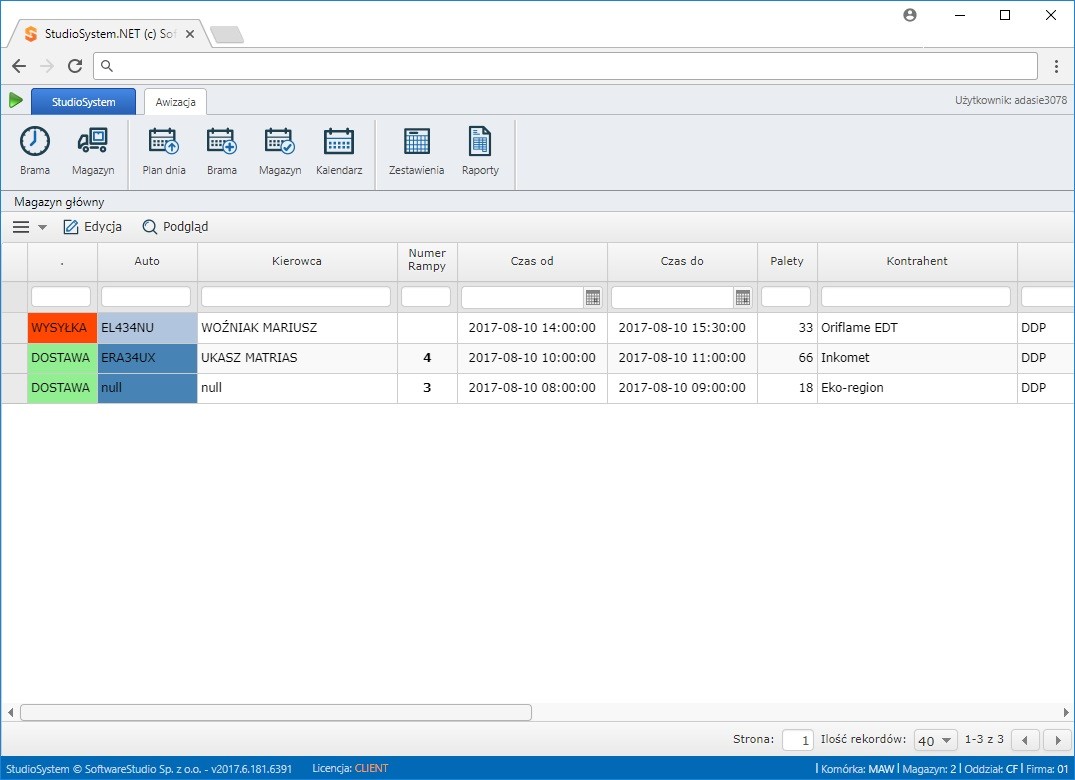
Task: Sort by Kontrahent column header
Action: 917,261
